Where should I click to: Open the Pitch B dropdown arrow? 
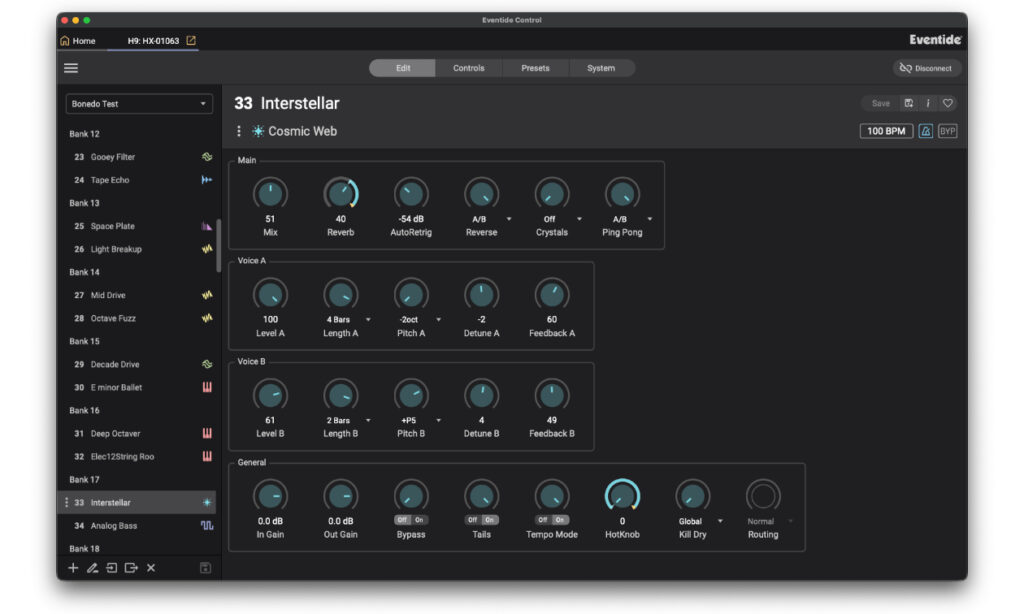pyautogui.click(x=439, y=420)
